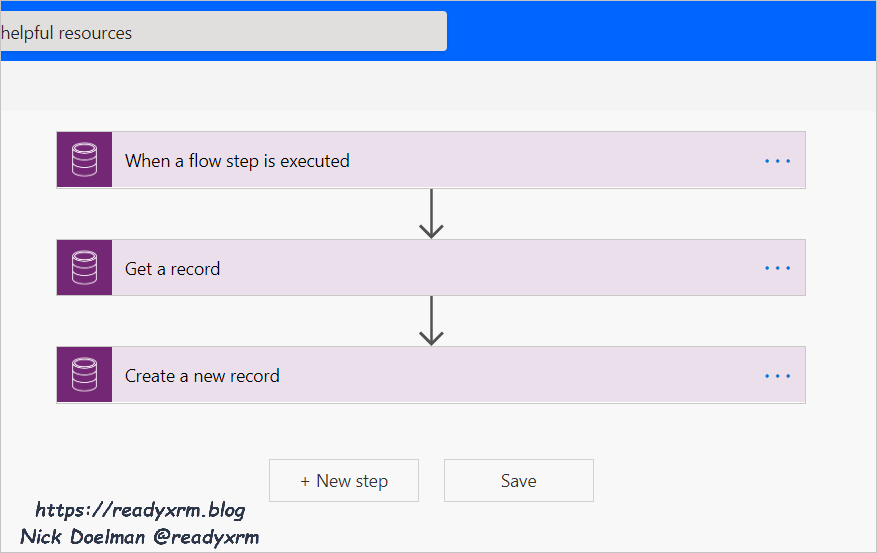Add a step with the New step button
The width and height of the screenshot is (877, 553).
click(344, 481)
